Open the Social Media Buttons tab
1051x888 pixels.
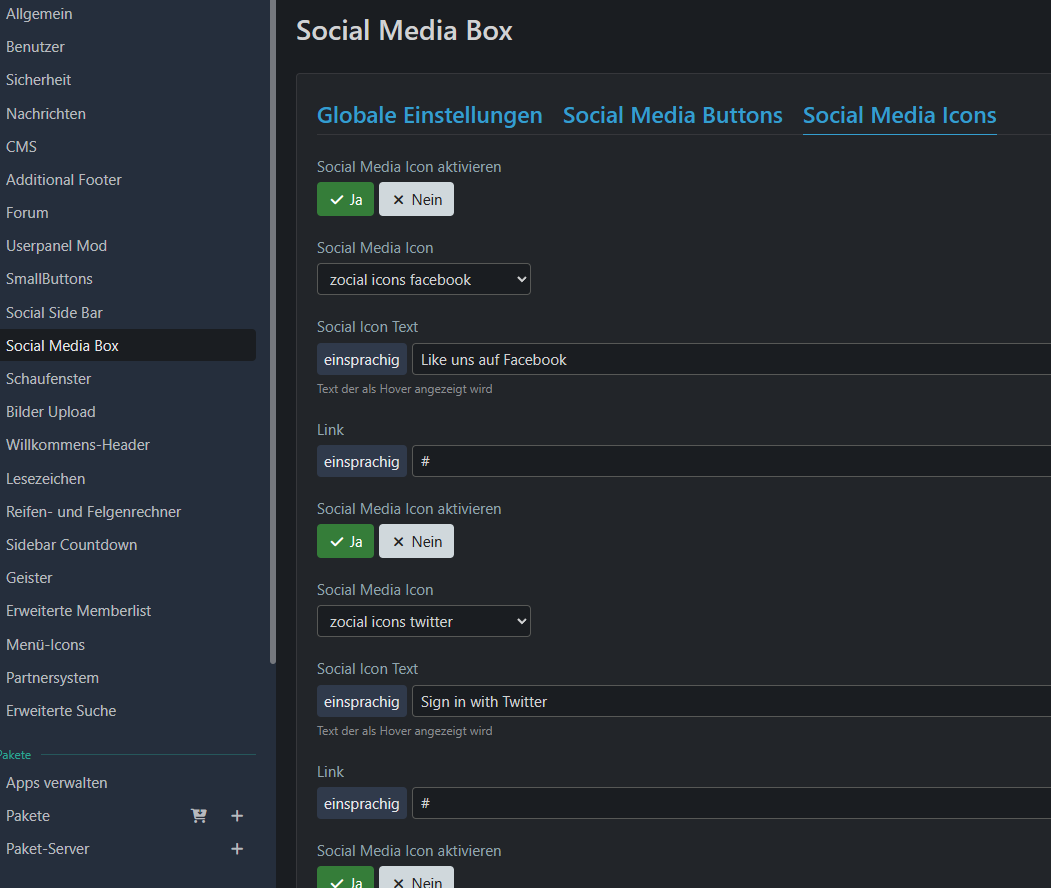pyautogui.click(x=672, y=116)
